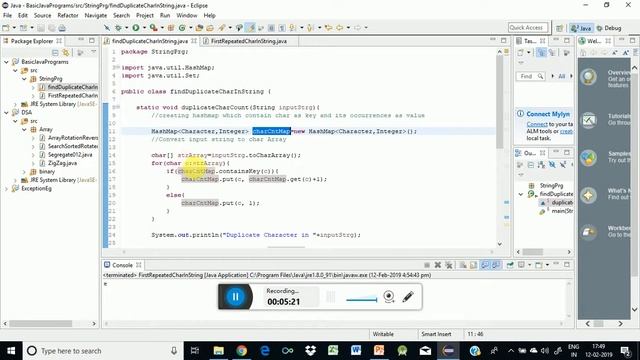The height and width of the screenshot is (360, 640).
Task: Click What's New icon on Welcome page
Action: 589,195
